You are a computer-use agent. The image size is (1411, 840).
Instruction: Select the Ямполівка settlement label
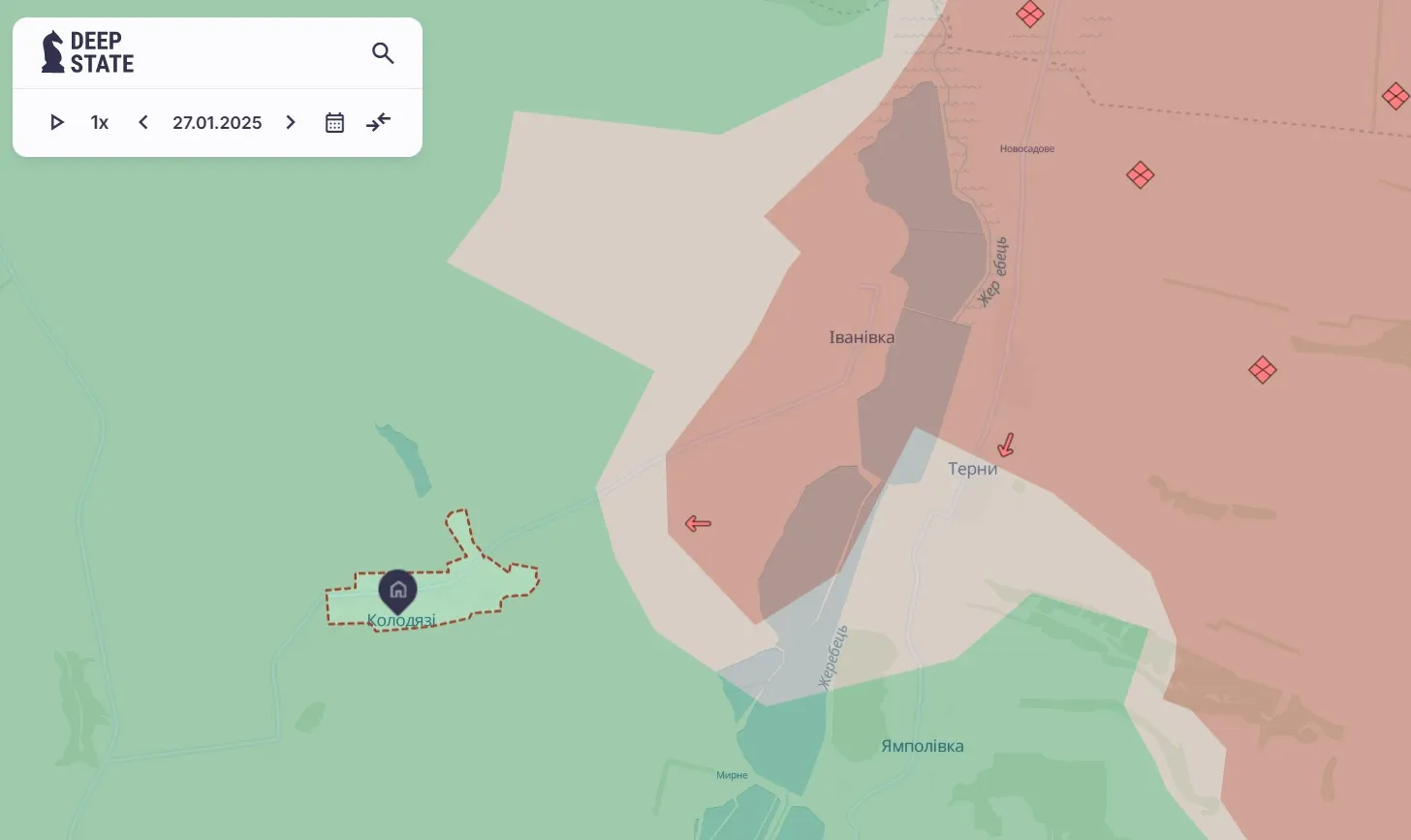pyautogui.click(x=922, y=746)
